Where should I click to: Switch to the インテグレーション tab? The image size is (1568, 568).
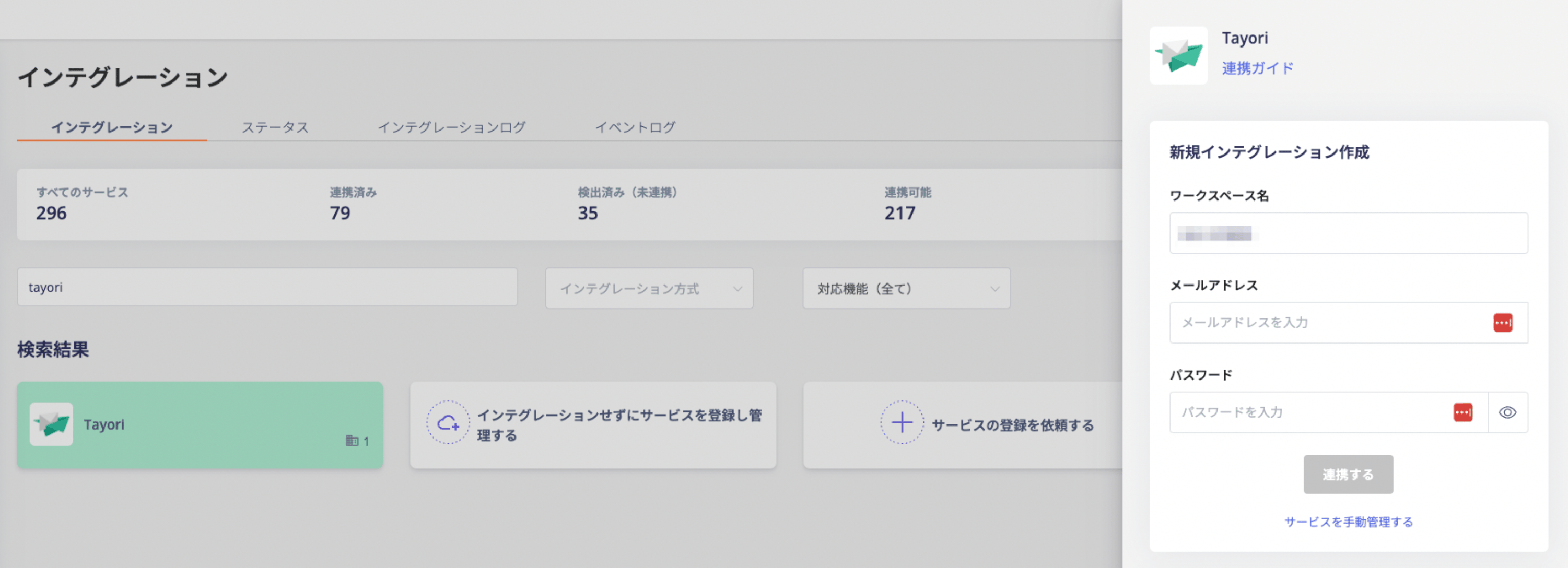point(112,127)
